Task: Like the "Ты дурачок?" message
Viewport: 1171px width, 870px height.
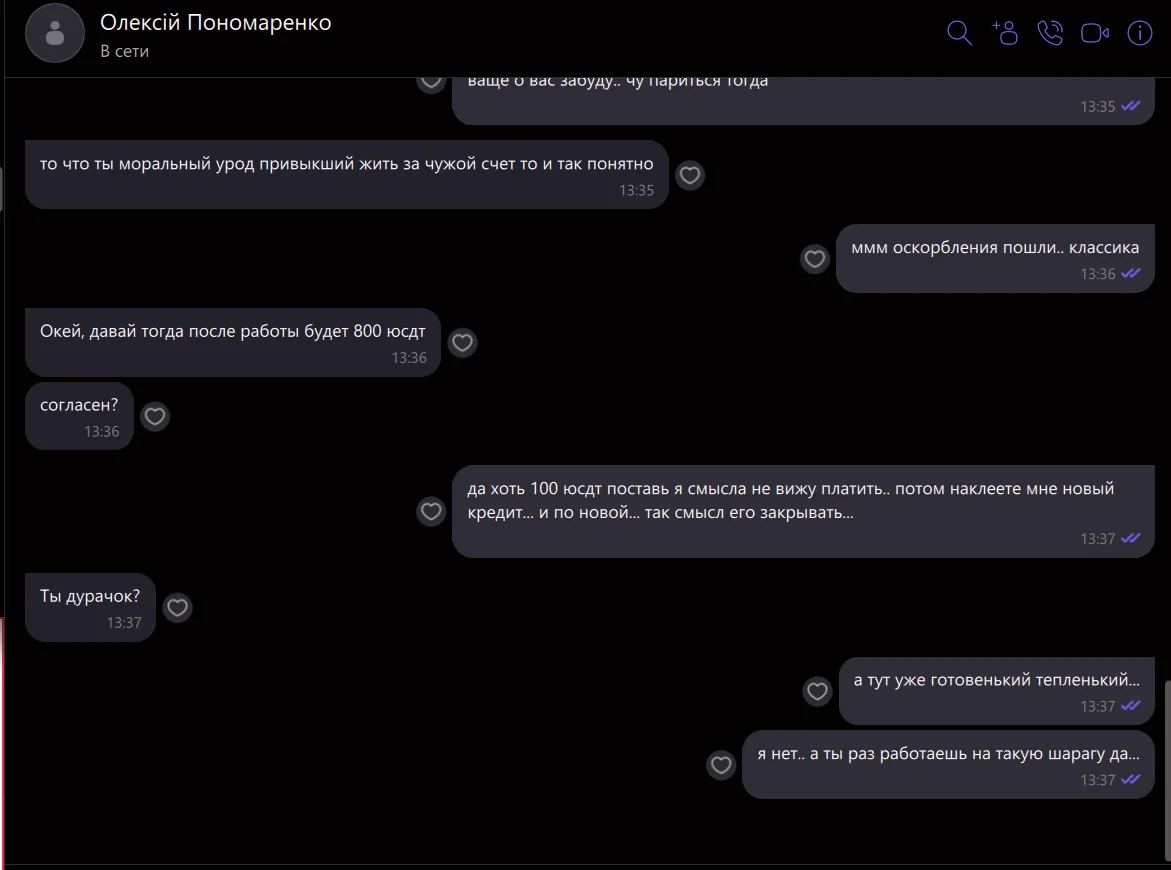Action: 177,607
